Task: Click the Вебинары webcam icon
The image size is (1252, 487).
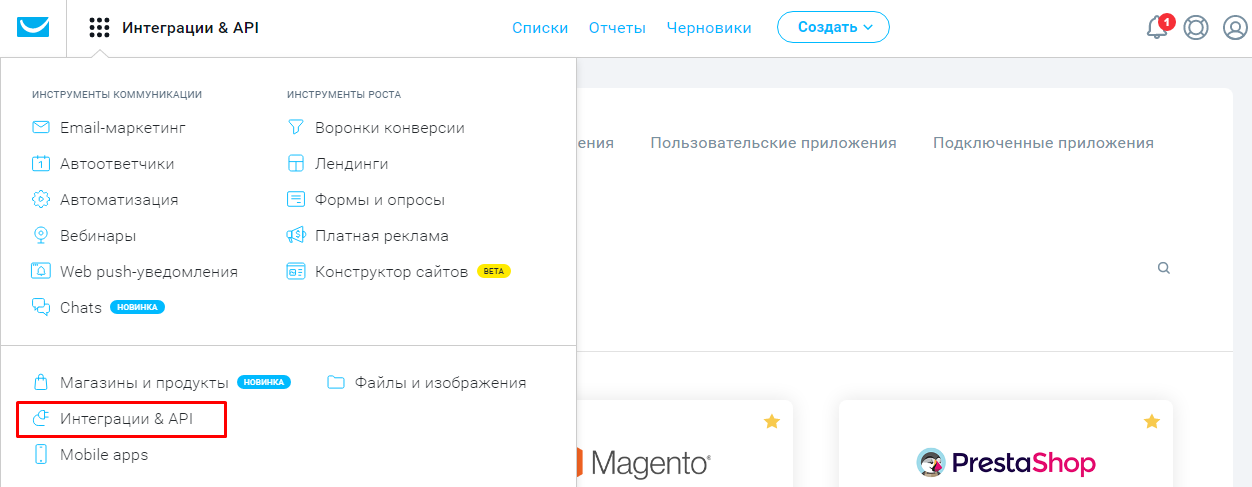Action: tap(41, 236)
